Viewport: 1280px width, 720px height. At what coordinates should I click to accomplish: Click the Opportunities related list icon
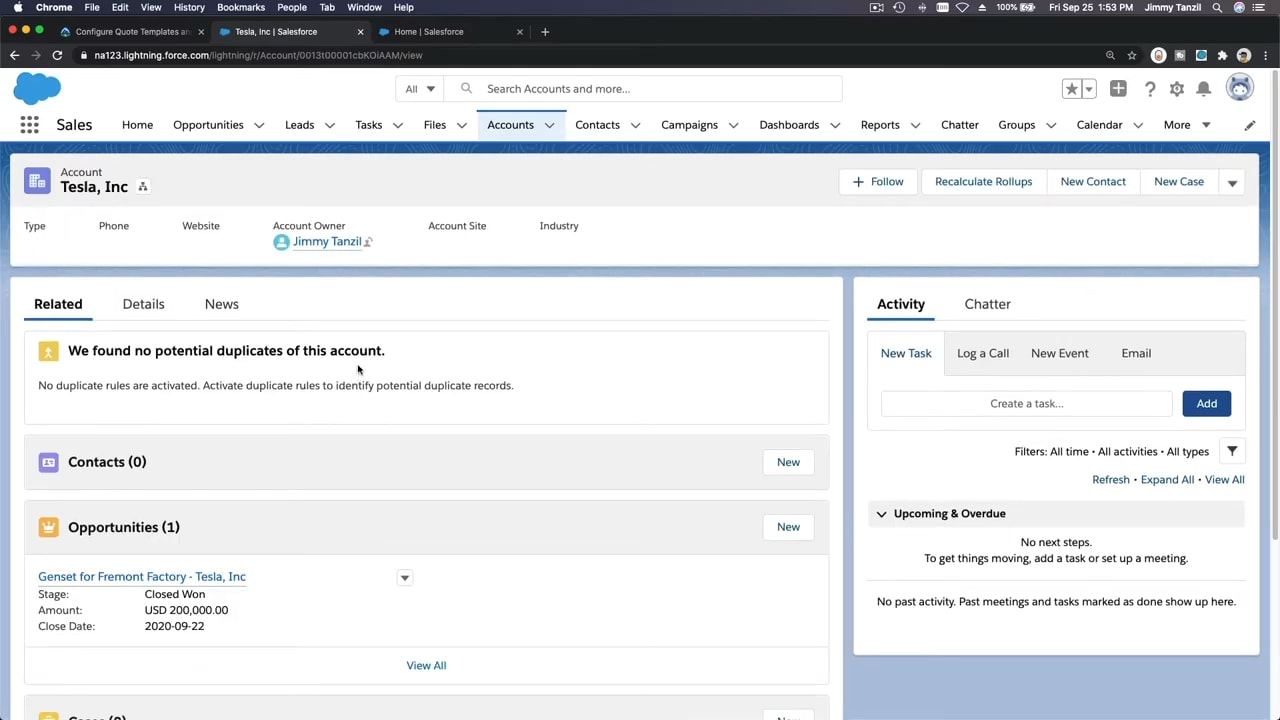pos(48,527)
